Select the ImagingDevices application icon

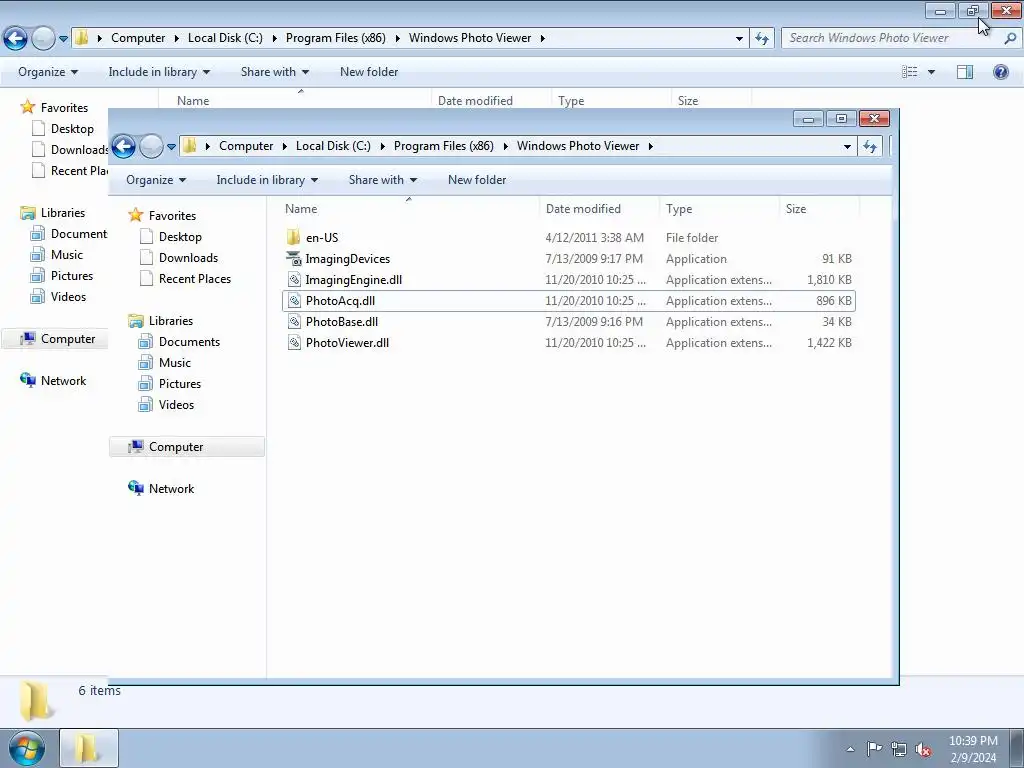(x=294, y=259)
